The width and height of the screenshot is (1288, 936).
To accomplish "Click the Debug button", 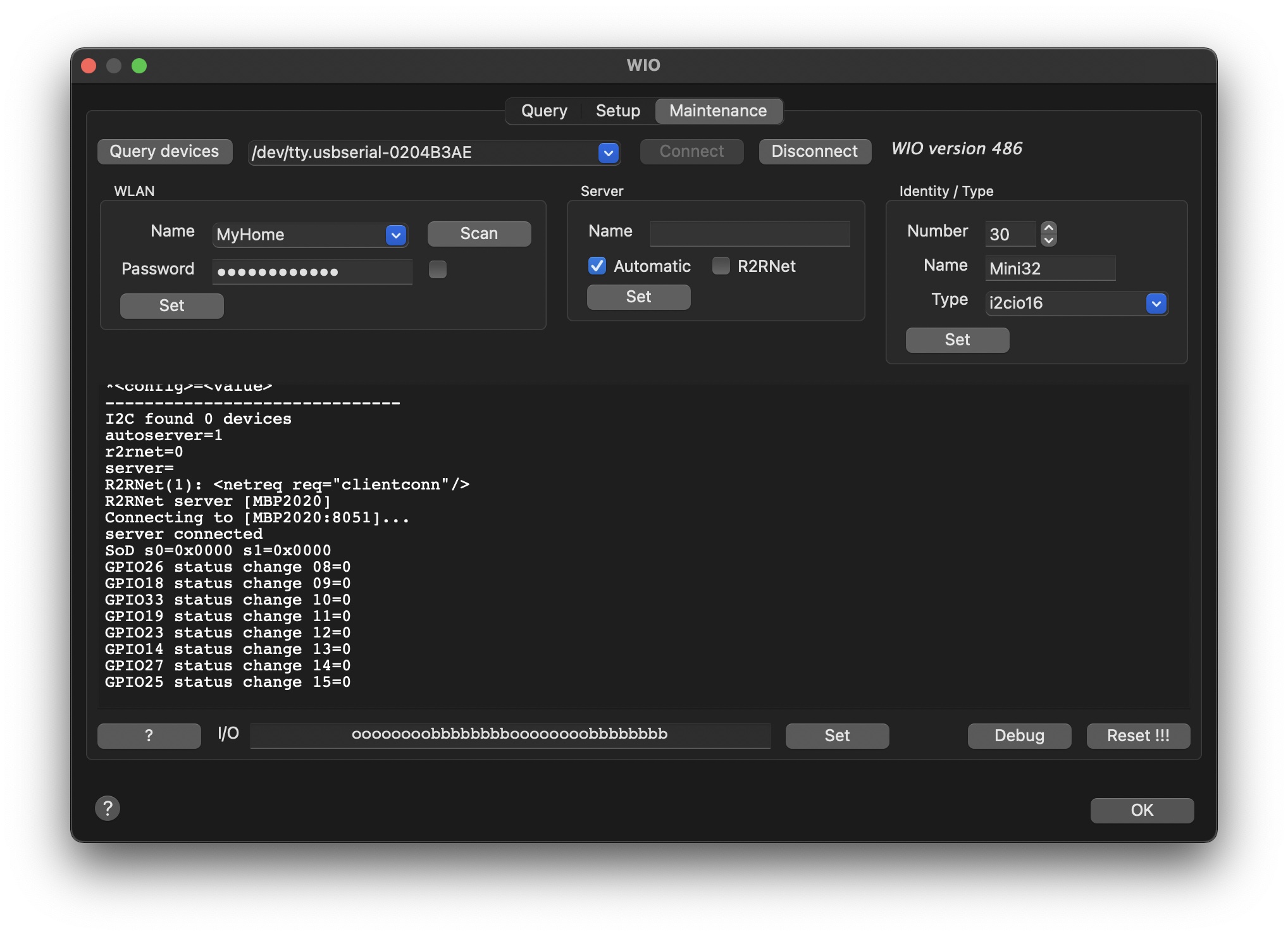I will tap(1019, 736).
